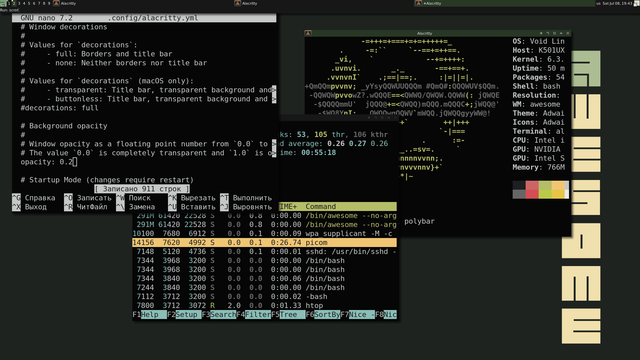Toggle F5 Tree view in htop
640x360 pixels.
pos(288,315)
